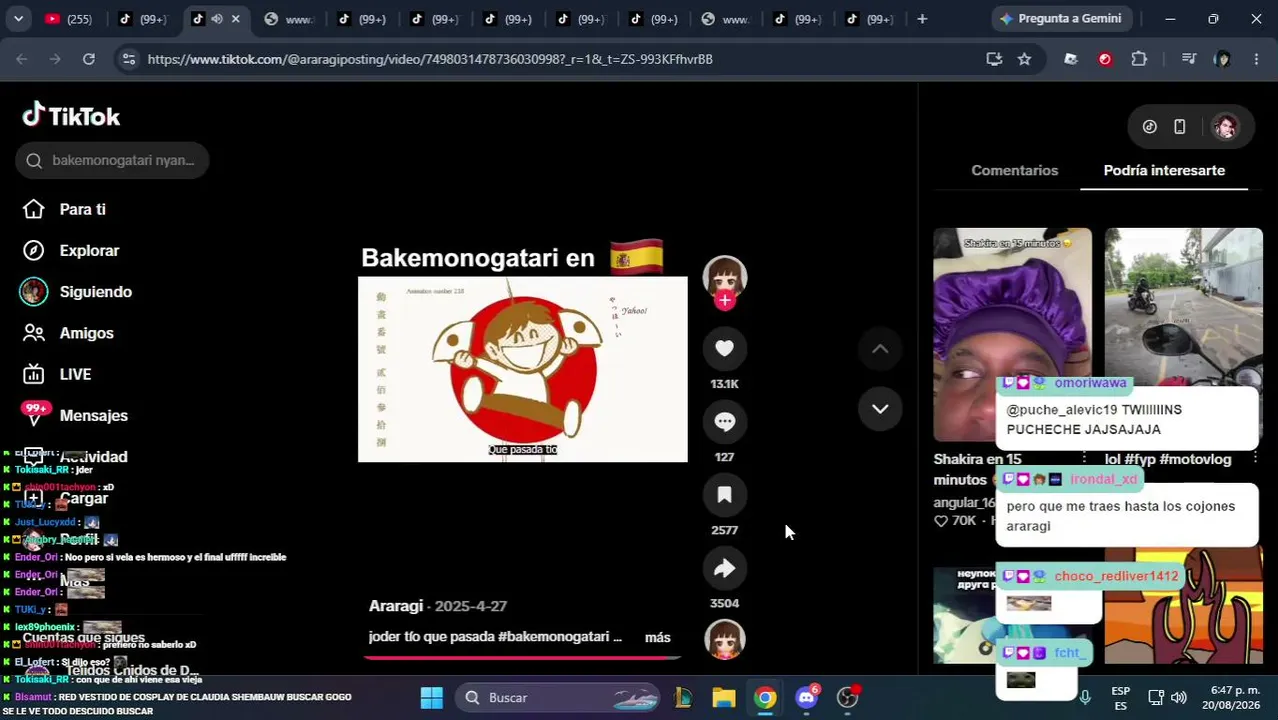Open the Windows Start menu
Viewport: 1278px width, 720px height.
pos(431,698)
